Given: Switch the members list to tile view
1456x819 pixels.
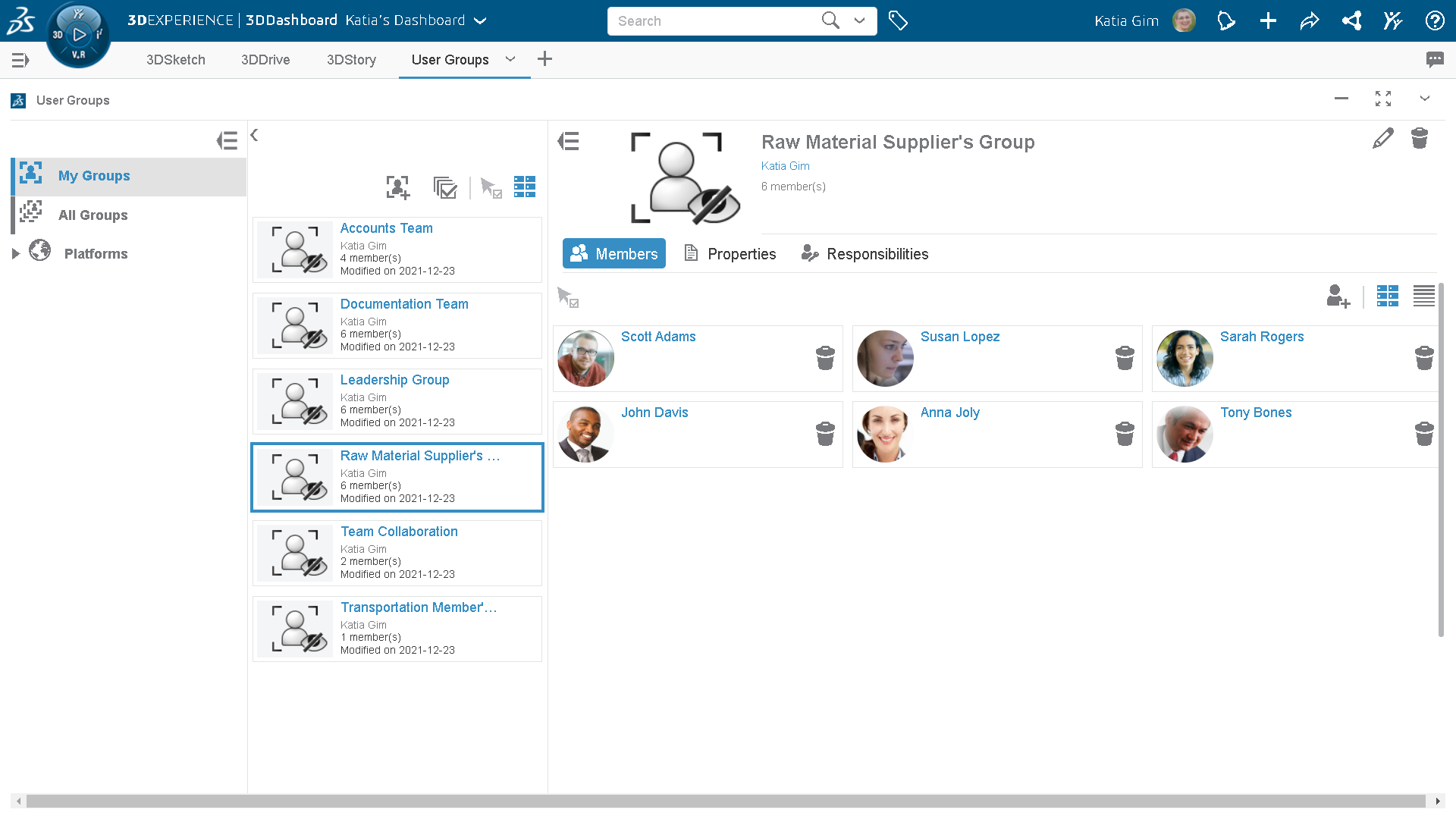Looking at the screenshot, I should tap(1387, 297).
